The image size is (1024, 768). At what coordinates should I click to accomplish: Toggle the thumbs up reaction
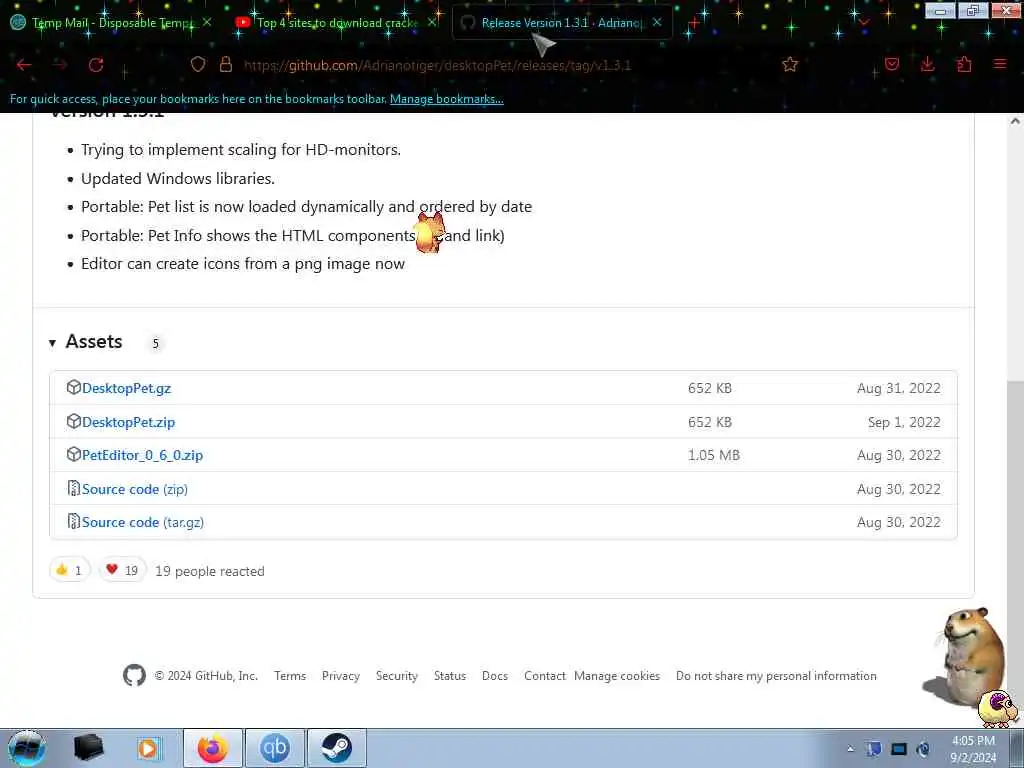tap(69, 570)
